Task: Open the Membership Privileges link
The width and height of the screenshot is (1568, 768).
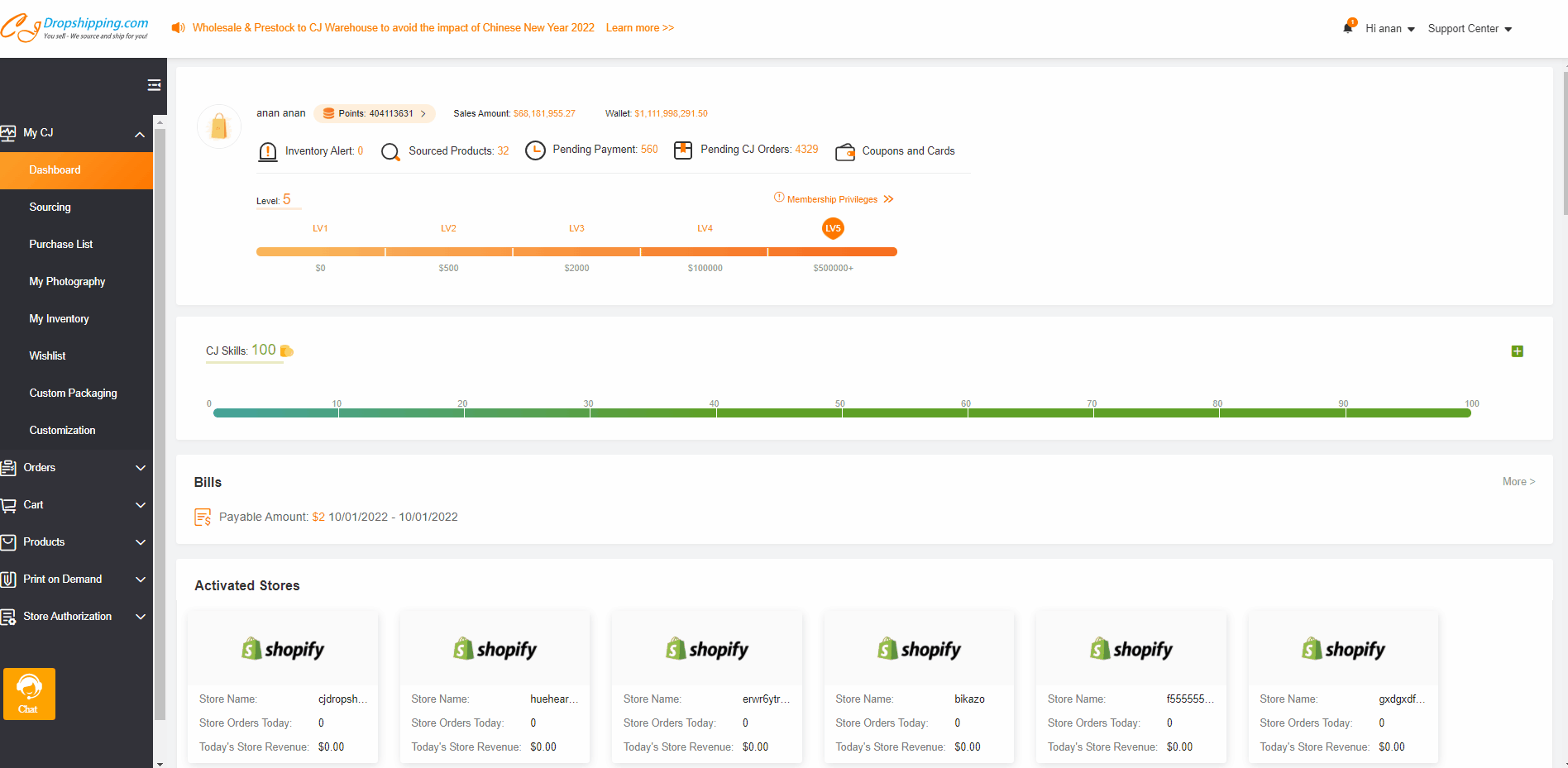Action: tap(834, 199)
